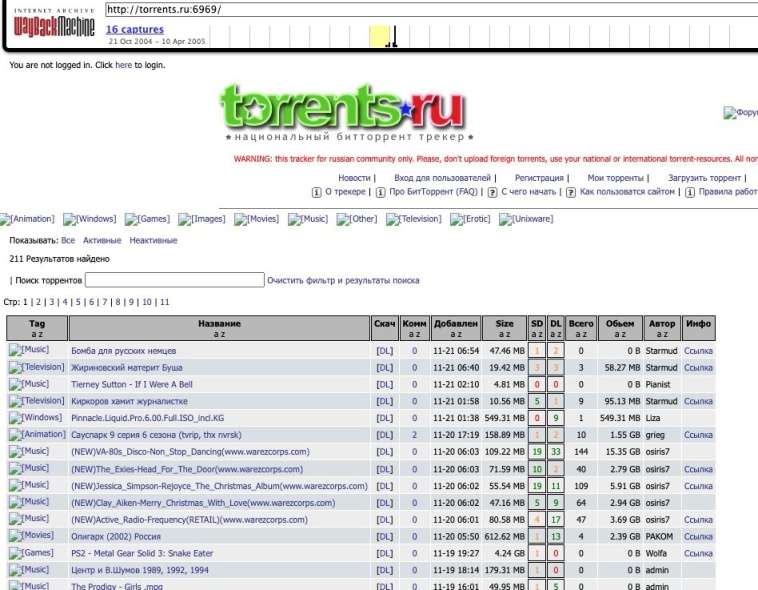Click Очистить фильтр и результаты поиска
The image size is (758, 590).
coord(343,280)
